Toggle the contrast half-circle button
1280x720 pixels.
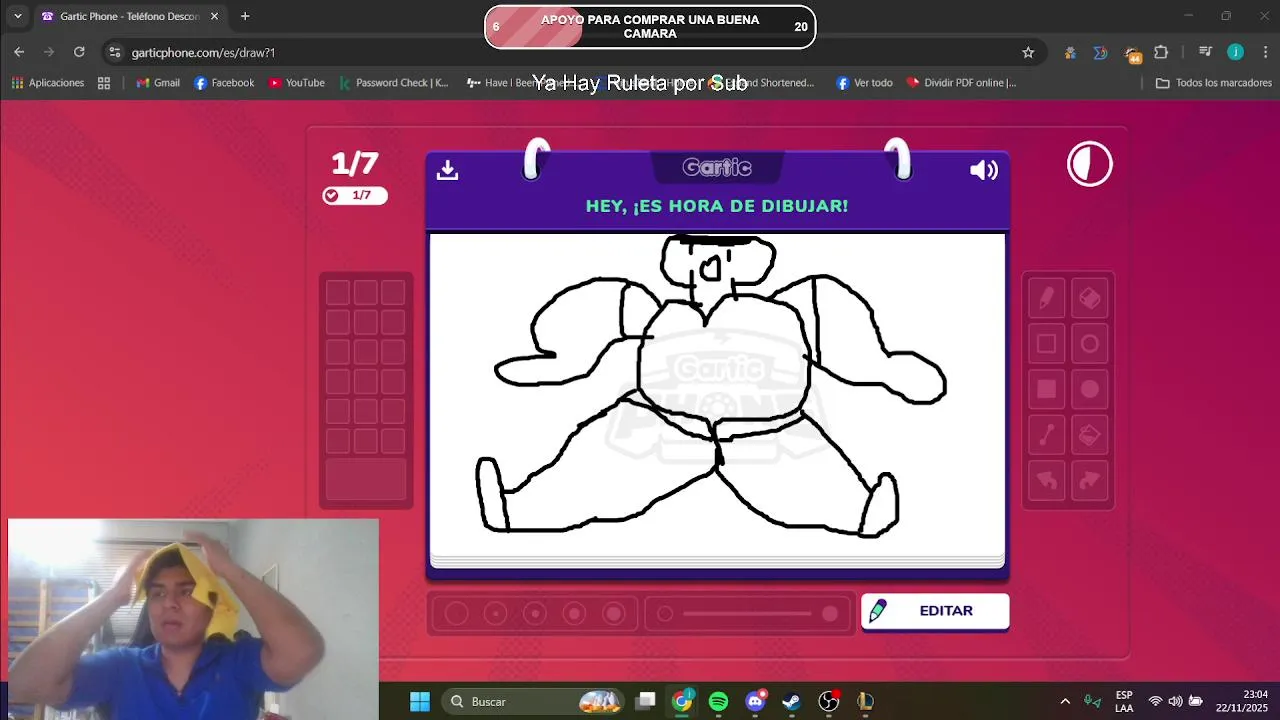[1090, 164]
